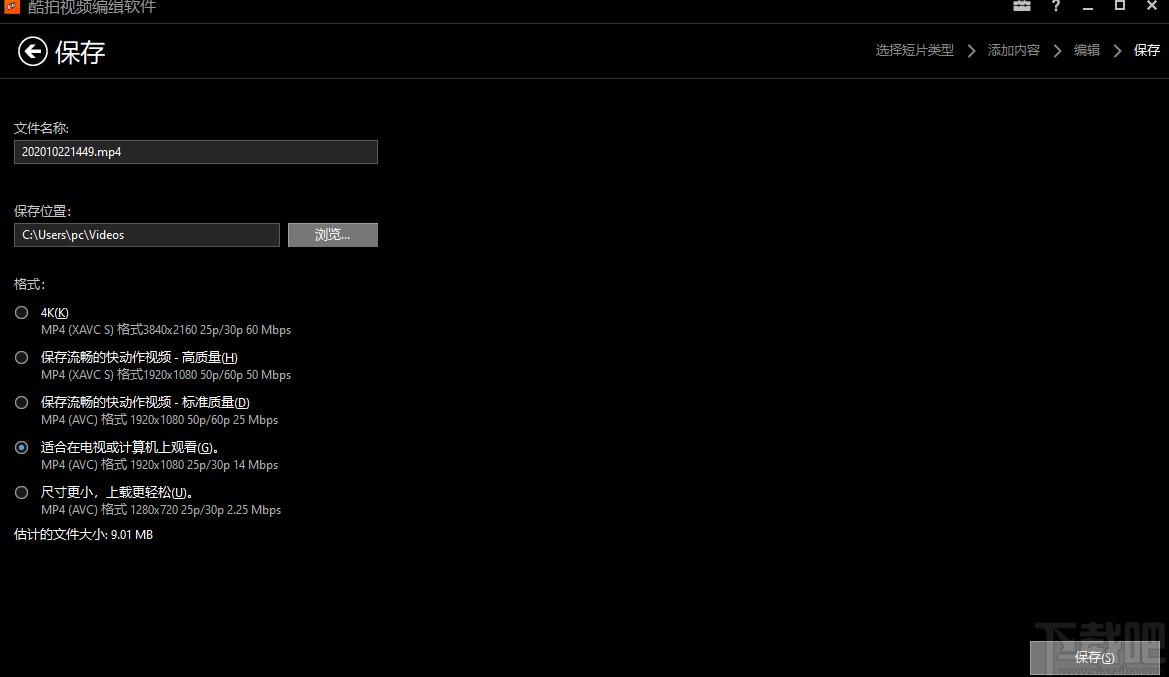1169x677 pixels.
Task: Open help via the question mark icon
Action: click(x=1056, y=6)
